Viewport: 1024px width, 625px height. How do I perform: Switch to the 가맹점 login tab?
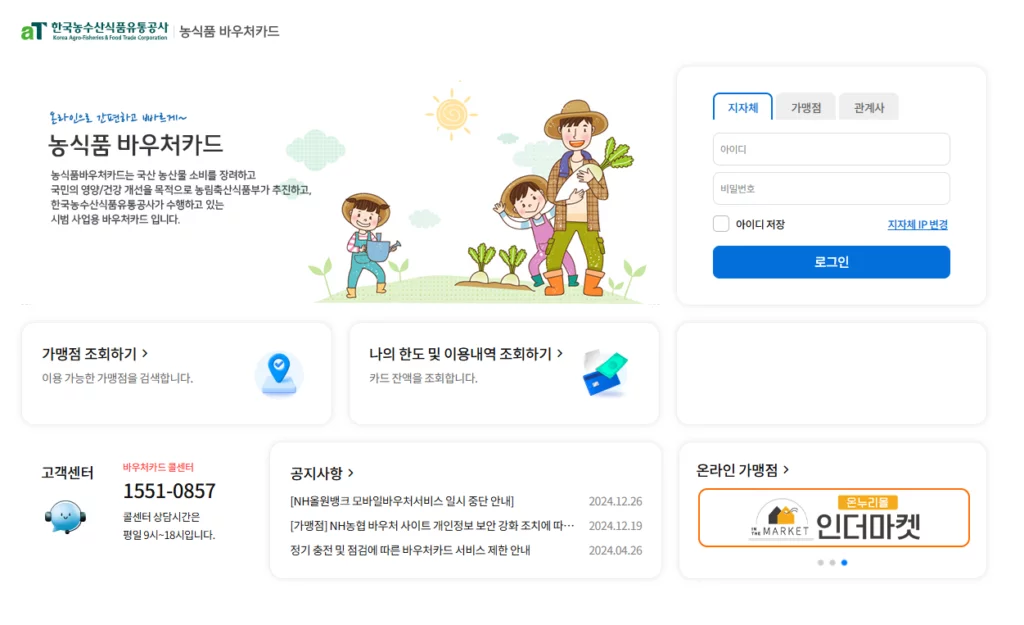[806, 108]
